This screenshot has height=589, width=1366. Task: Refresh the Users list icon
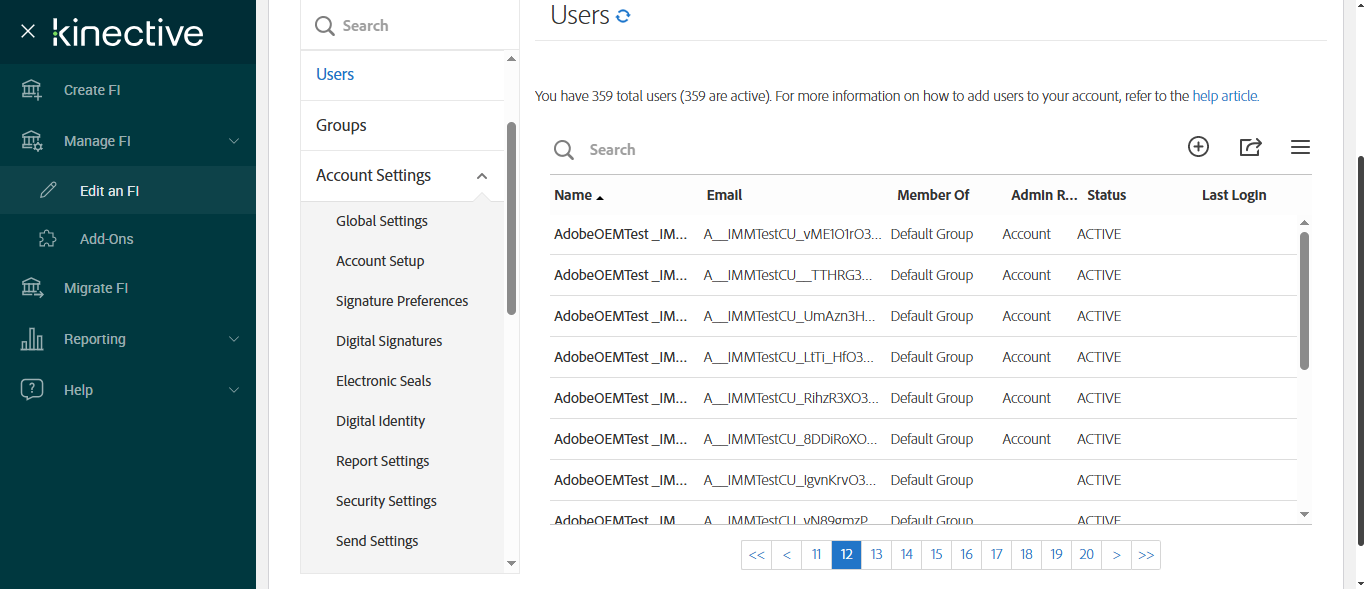[x=623, y=16]
